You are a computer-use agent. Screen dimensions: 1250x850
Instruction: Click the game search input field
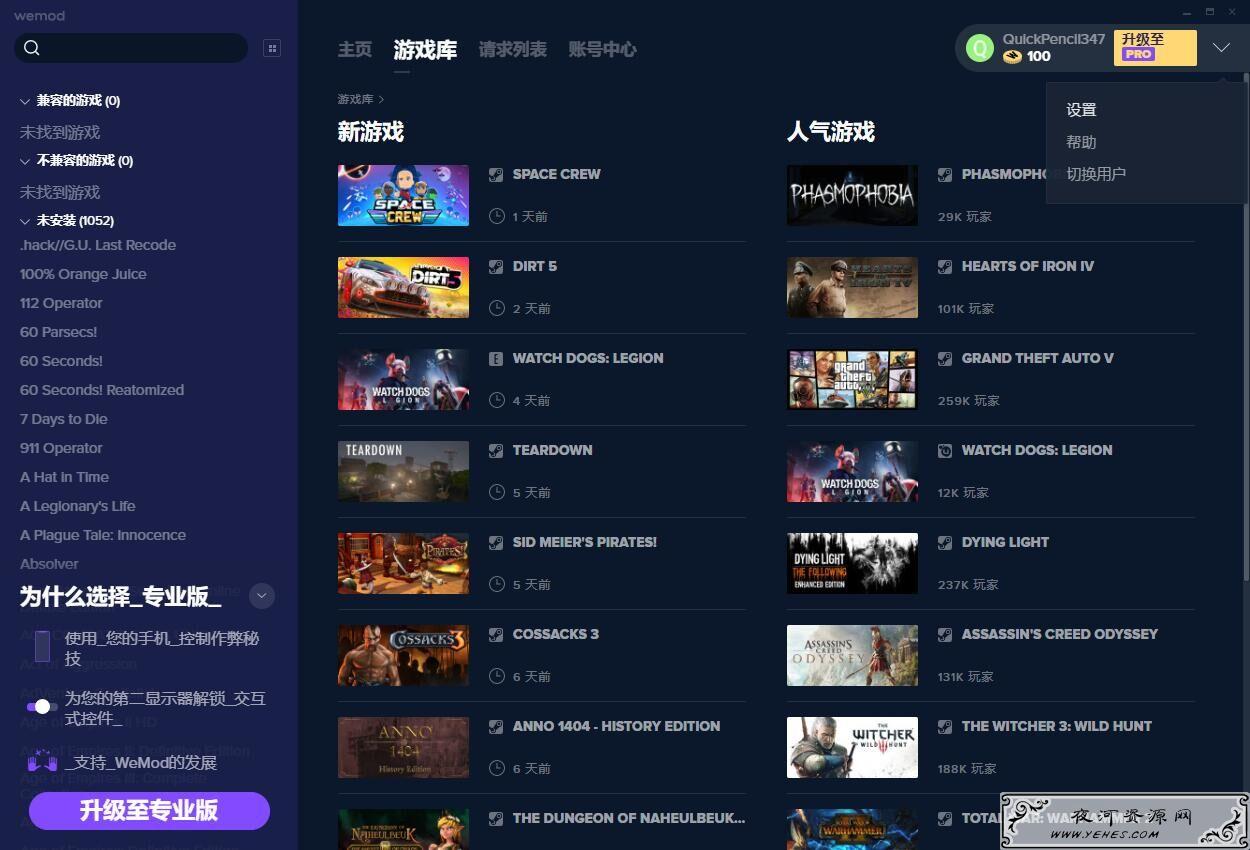click(x=131, y=48)
